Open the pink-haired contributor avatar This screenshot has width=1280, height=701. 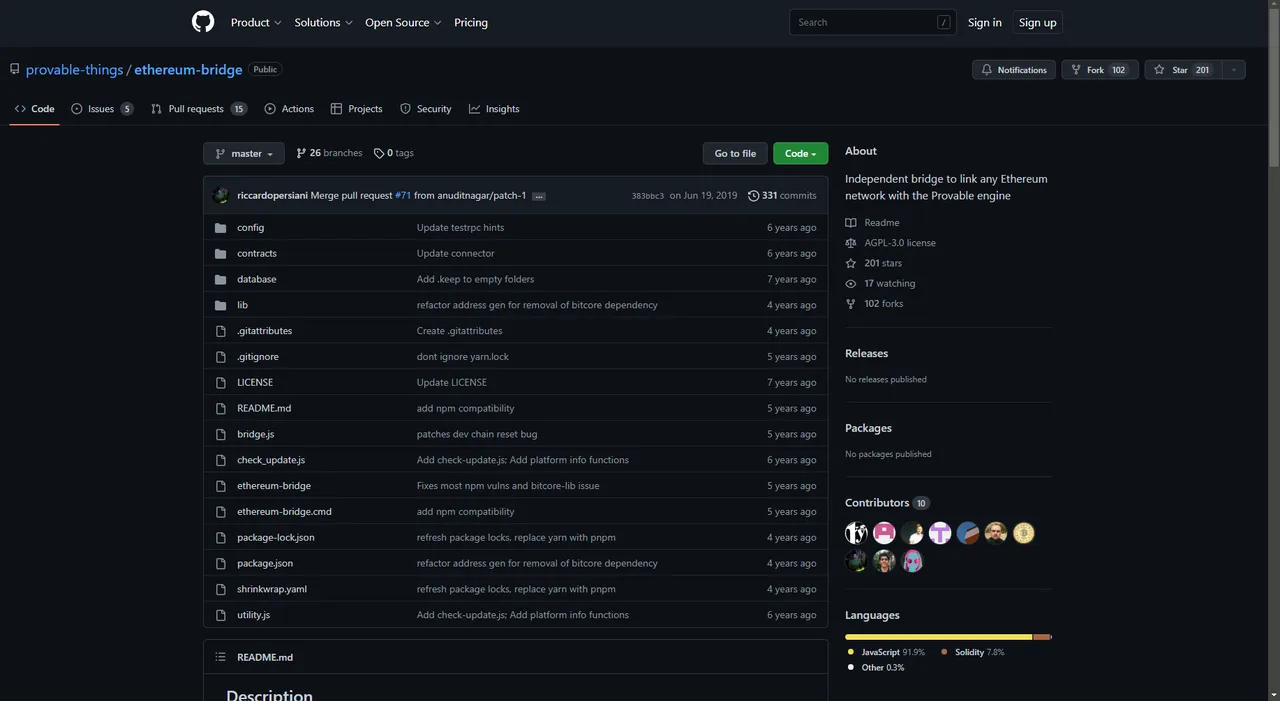click(x=912, y=561)
